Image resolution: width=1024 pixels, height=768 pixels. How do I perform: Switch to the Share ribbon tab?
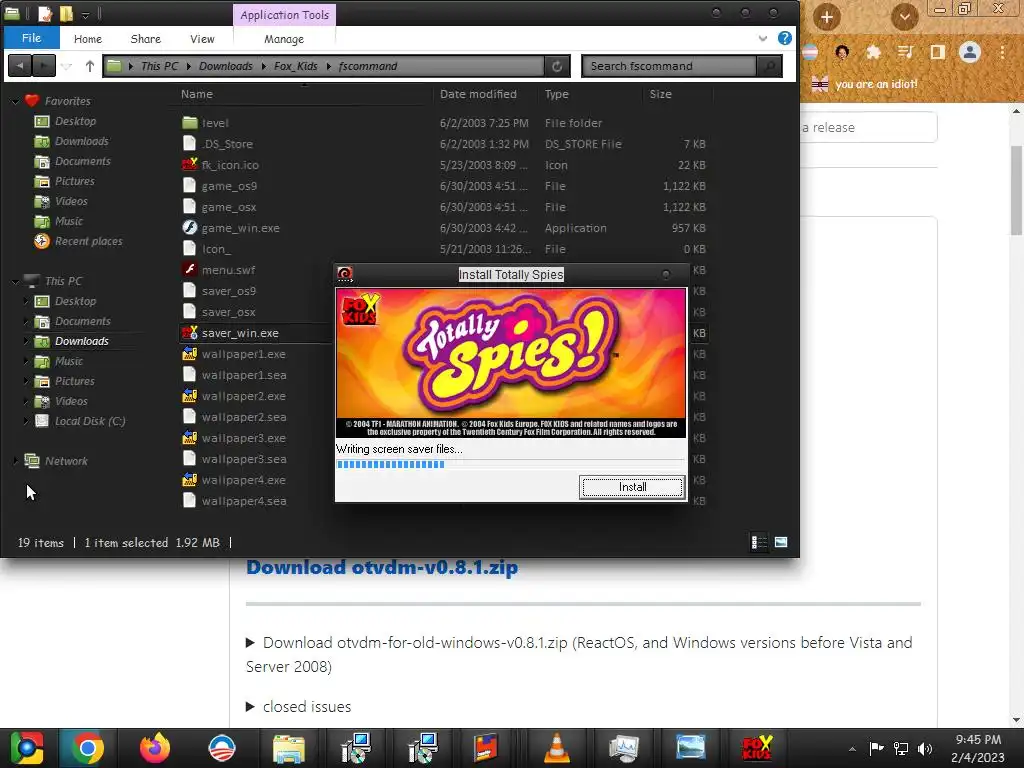(146, 39)
